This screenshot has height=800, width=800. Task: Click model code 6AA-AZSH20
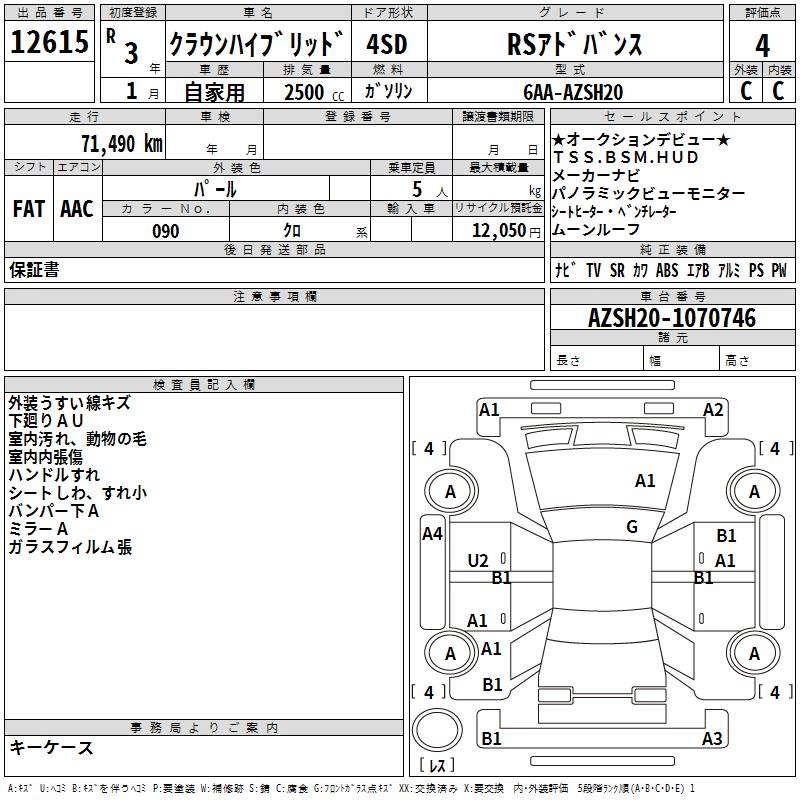click(x=573, y=92)
